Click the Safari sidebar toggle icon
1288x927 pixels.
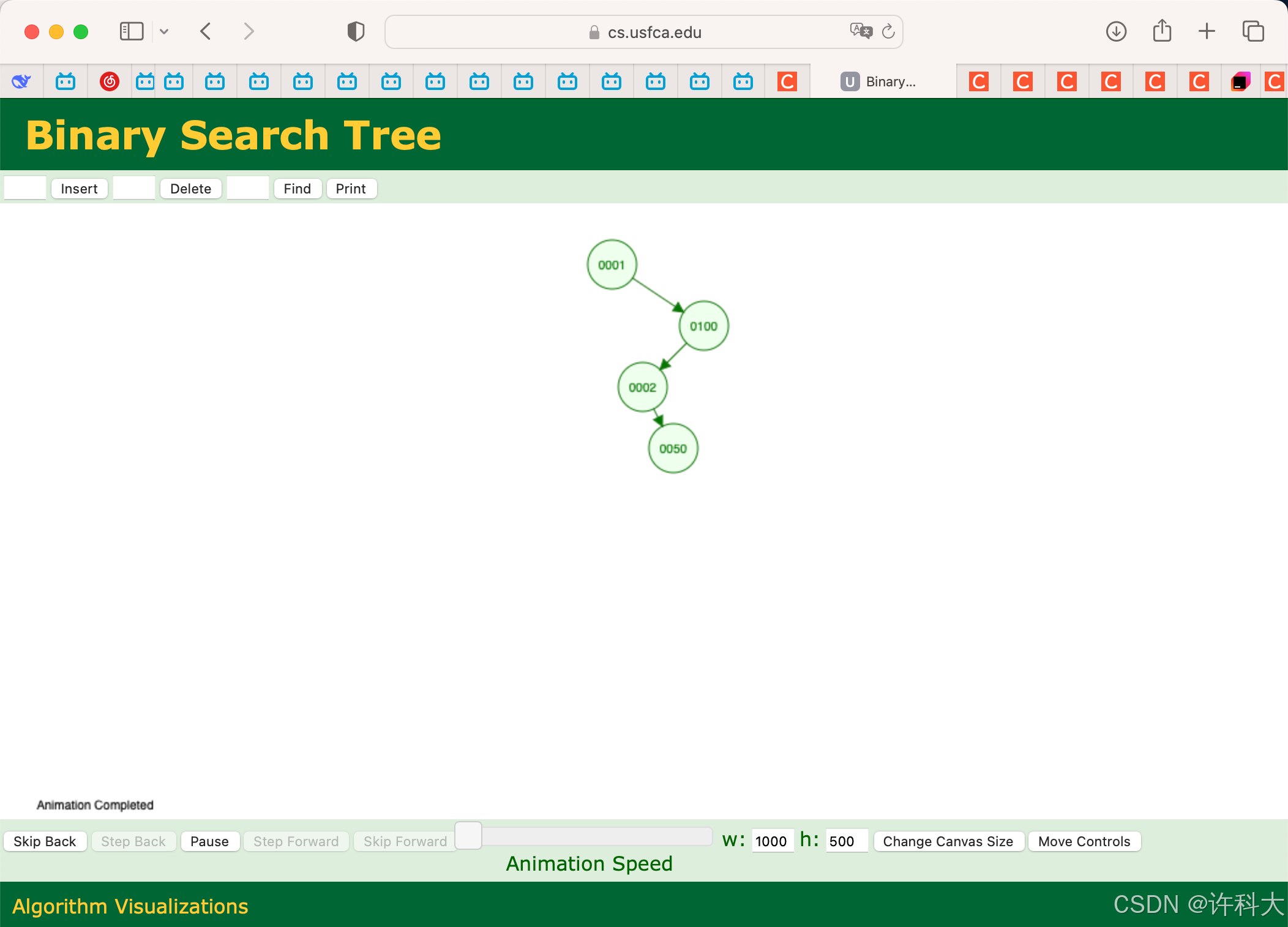click(x=131, y=31)
